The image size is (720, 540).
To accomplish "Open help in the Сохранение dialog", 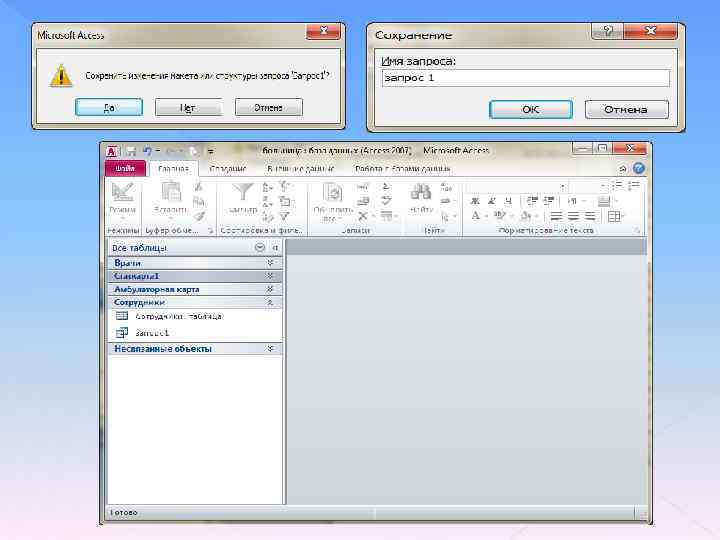I will click(x=608, y=31).
